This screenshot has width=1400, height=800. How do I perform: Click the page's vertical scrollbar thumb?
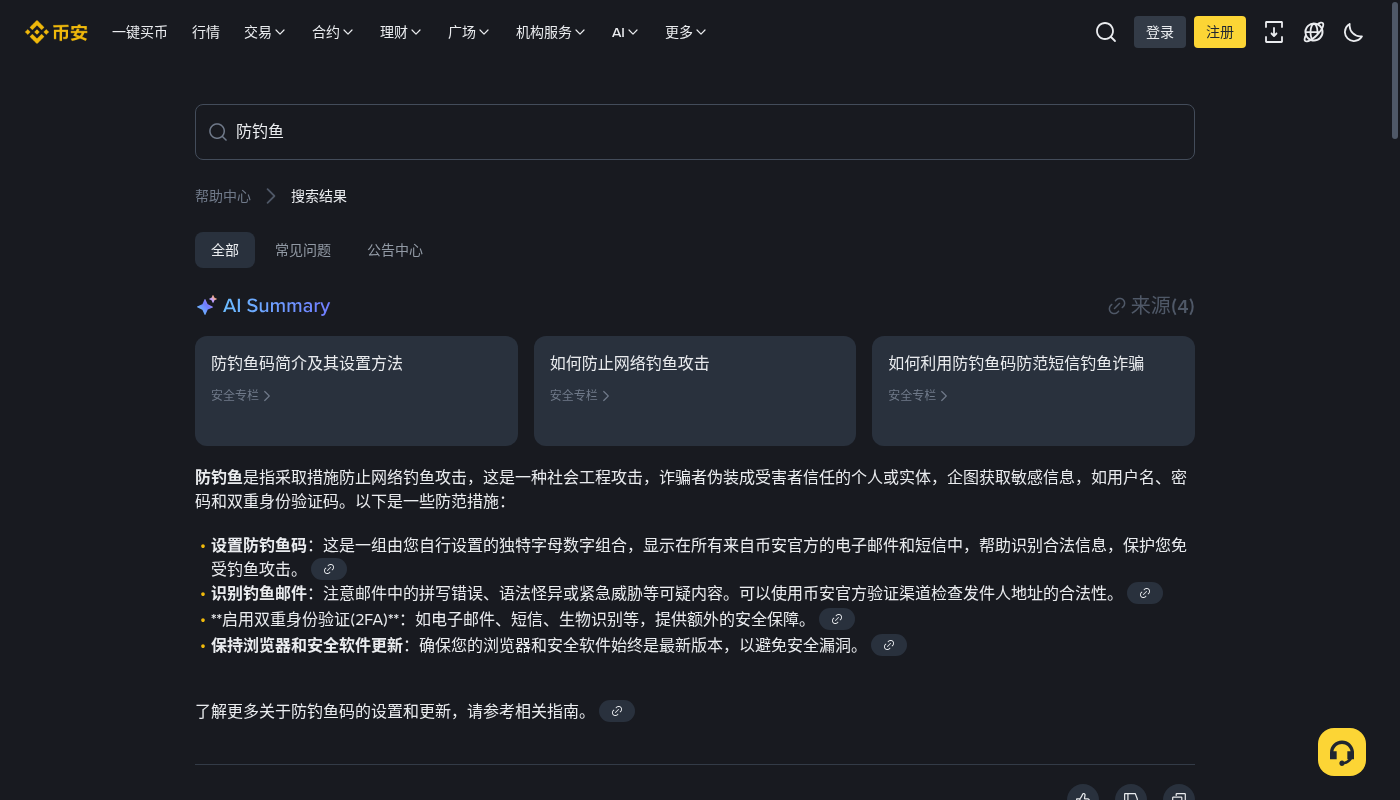click(x=1396, y=72)
